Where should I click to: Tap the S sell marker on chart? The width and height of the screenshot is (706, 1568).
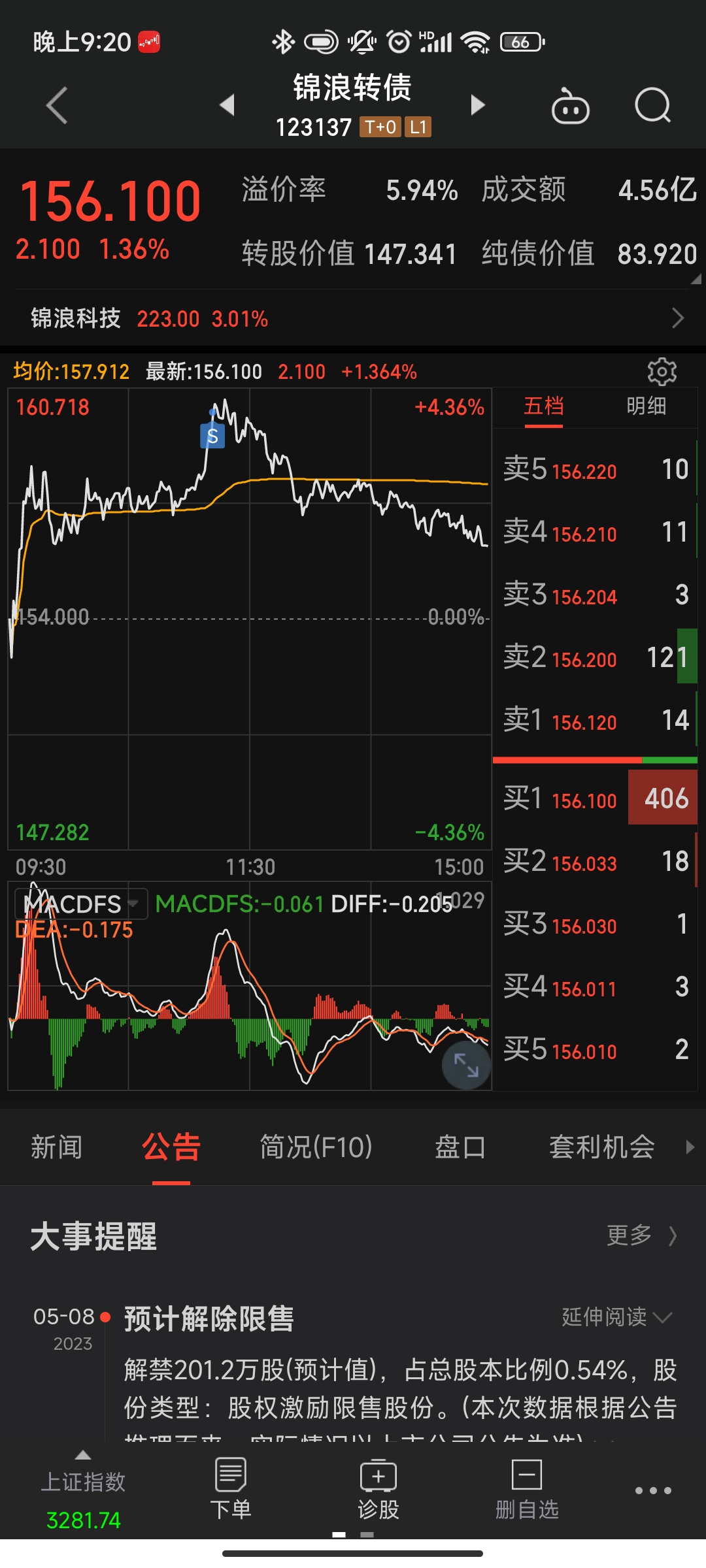[212, 436]
